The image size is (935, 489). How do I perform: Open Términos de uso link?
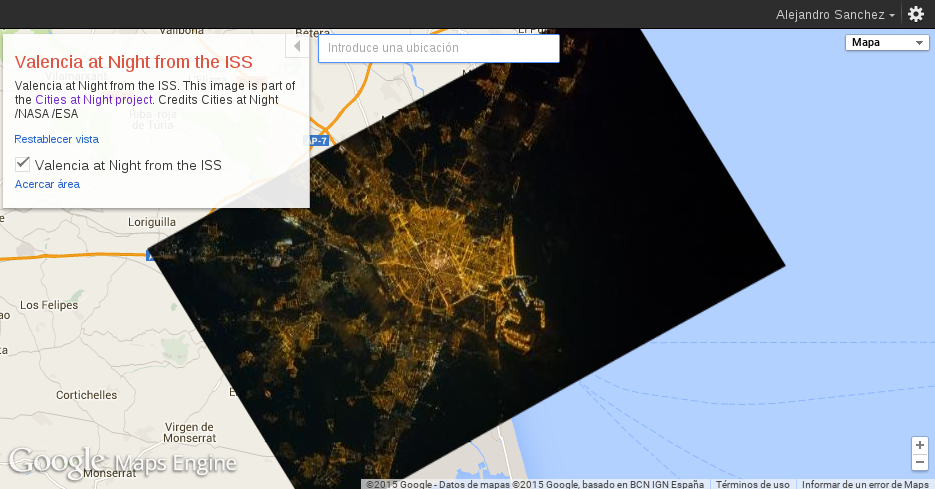753,484
